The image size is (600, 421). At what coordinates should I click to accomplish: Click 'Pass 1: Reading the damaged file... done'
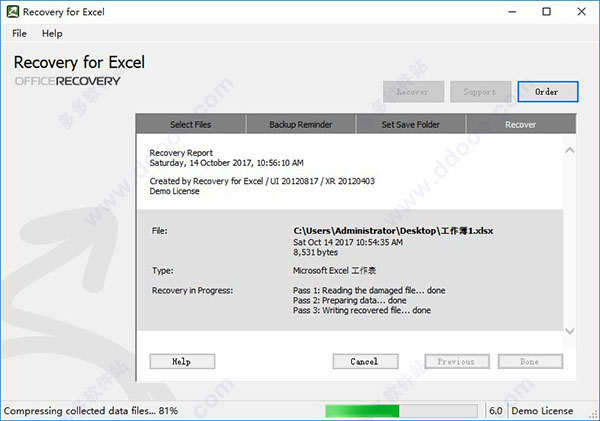tap(369, 290)
